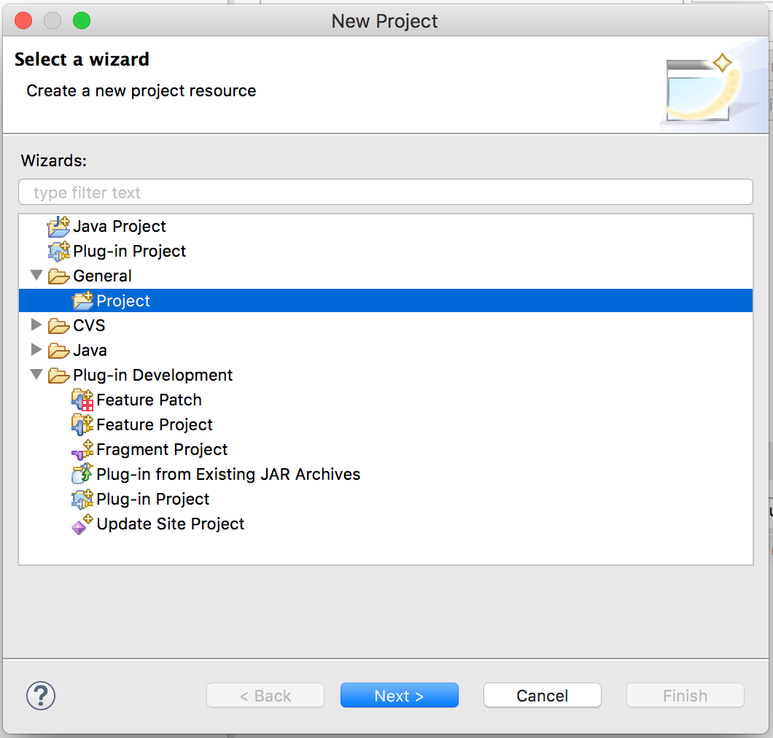Click the Plug-in from Existing JAR Archives icon
This screenshot has width=773, height=738.
pos(82,474)
